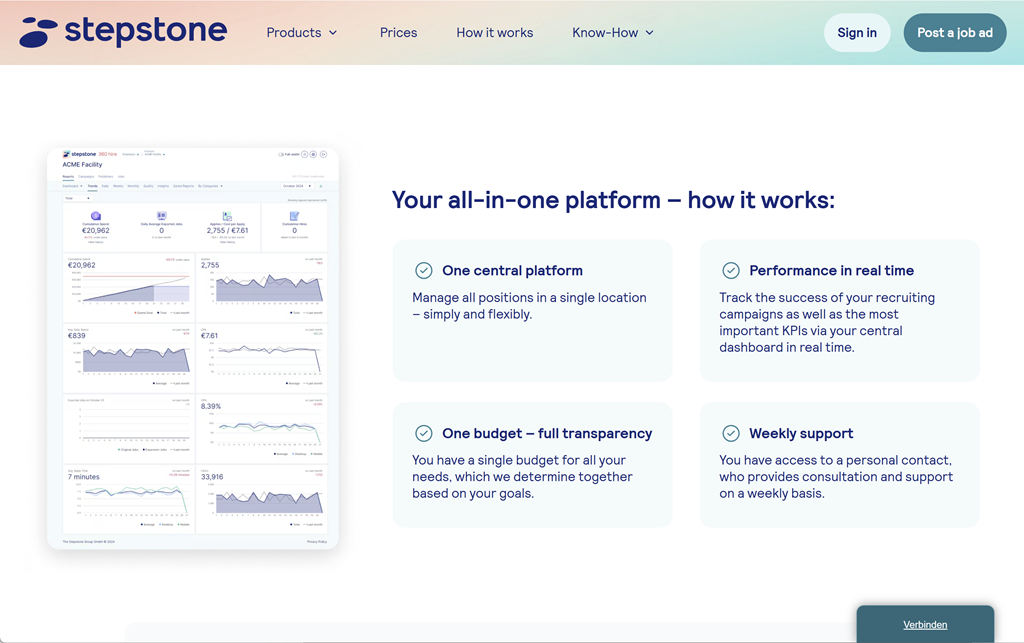Click the checkmark beside One budget – full transparency

pos(424,434)
